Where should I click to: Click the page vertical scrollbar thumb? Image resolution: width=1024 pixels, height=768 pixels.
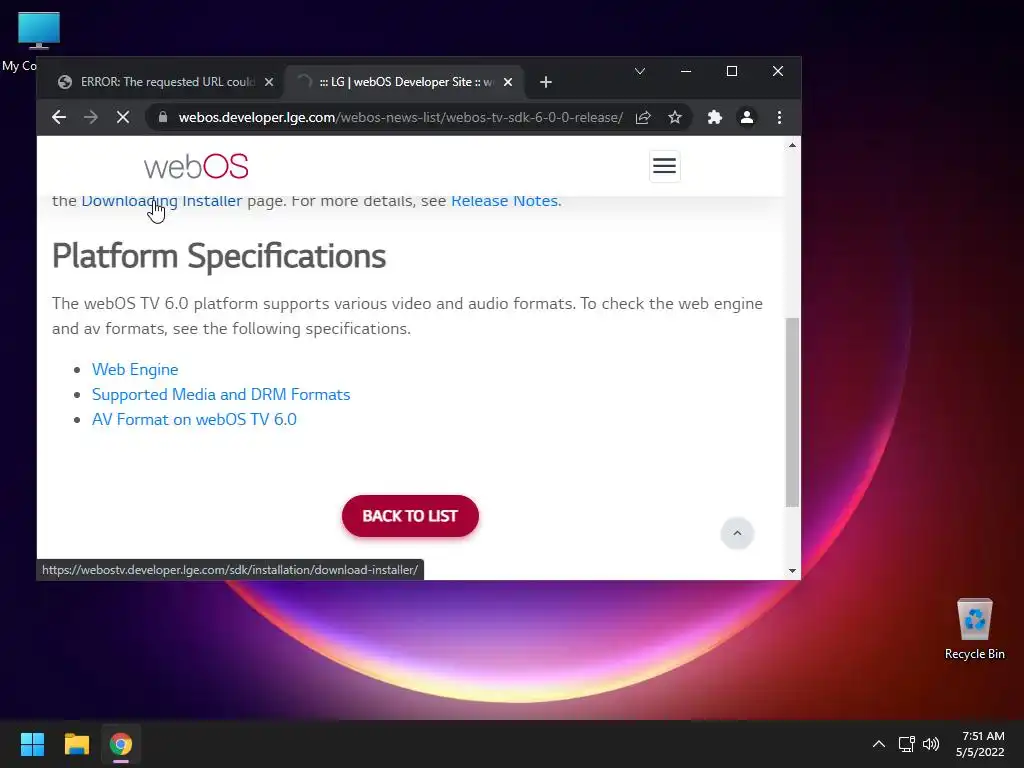(792, 412)
